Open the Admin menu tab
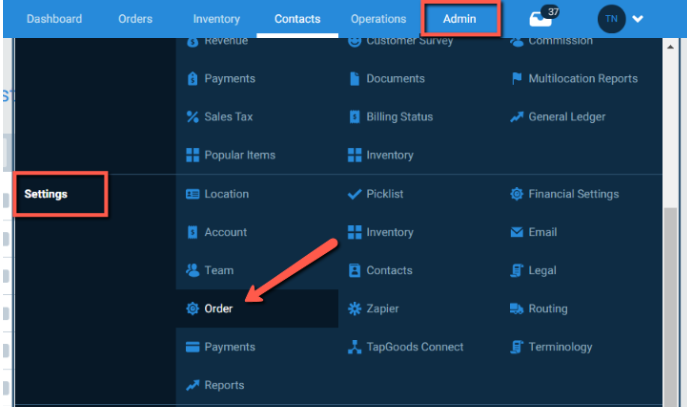This screenshot has width=687, height=407. (459, 19)
